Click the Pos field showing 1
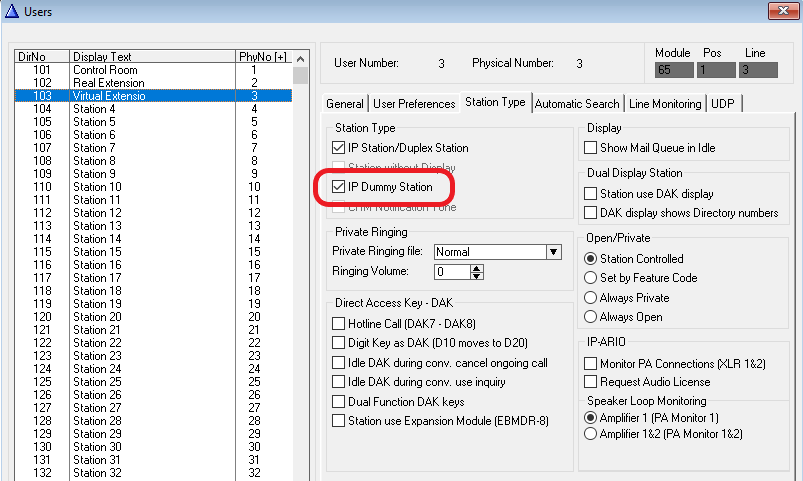The width and height of the screenshot is (803, 481). [716, 70]
